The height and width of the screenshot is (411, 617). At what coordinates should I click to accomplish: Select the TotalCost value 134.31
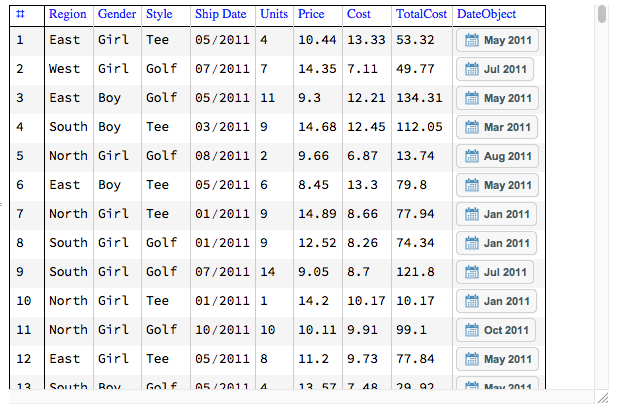[419, 98]
